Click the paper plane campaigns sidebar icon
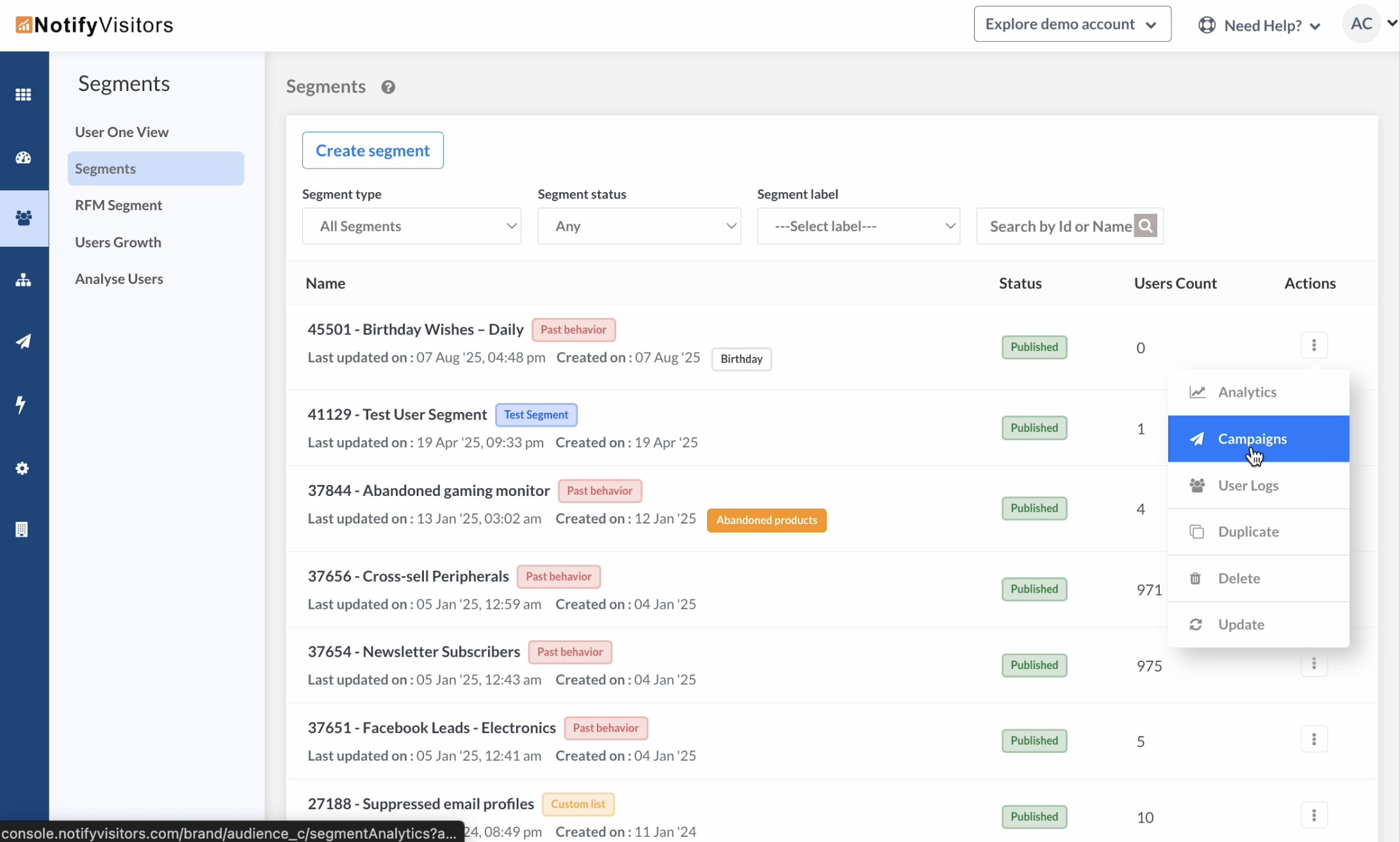Image resolution: width=1400 pixels, height=842 pixels. click(x=24, y=342)
